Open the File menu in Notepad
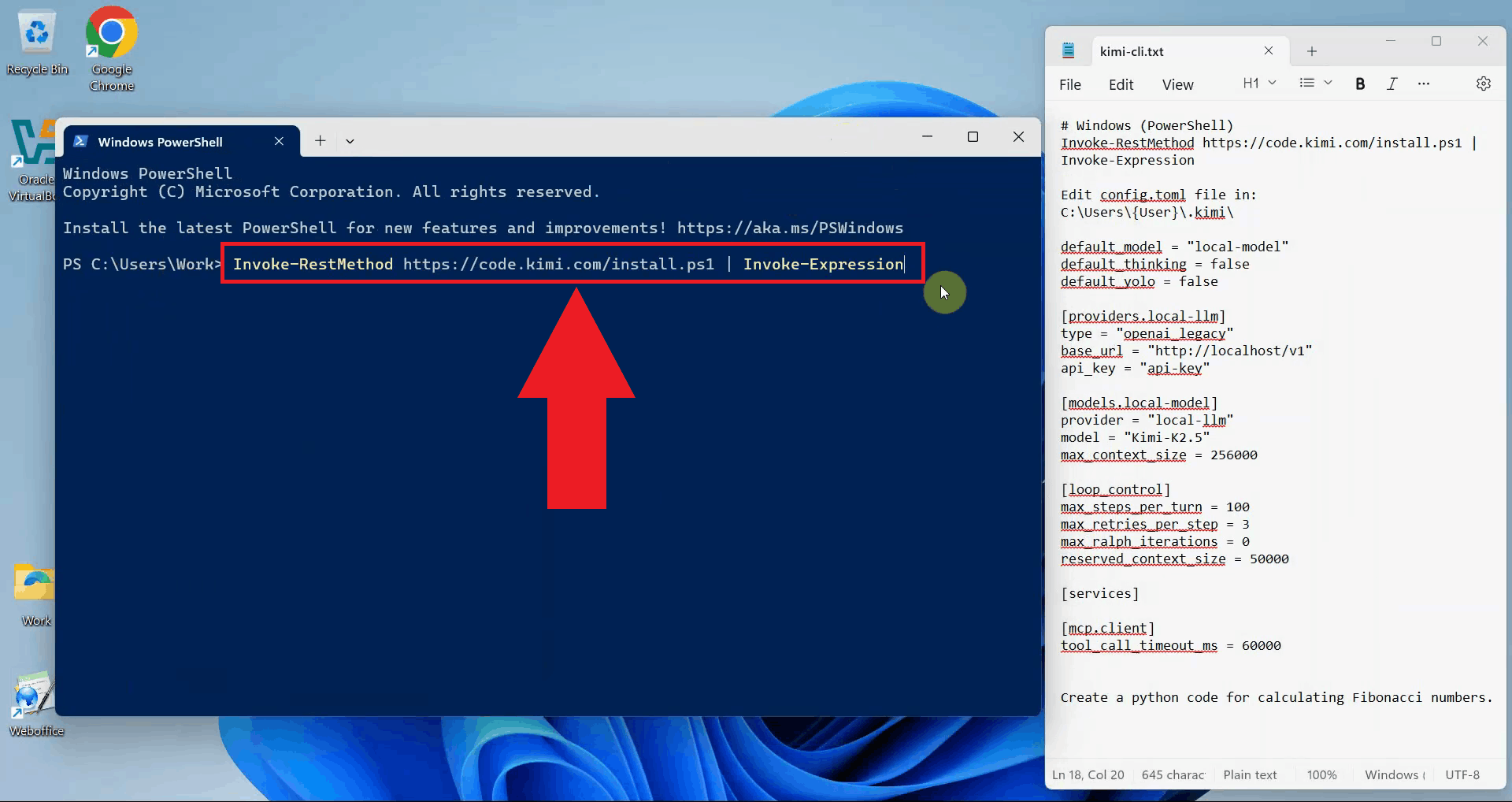Image resolution: width=1512 pixels, height=802 pixels. click(x=1069, y=84)
